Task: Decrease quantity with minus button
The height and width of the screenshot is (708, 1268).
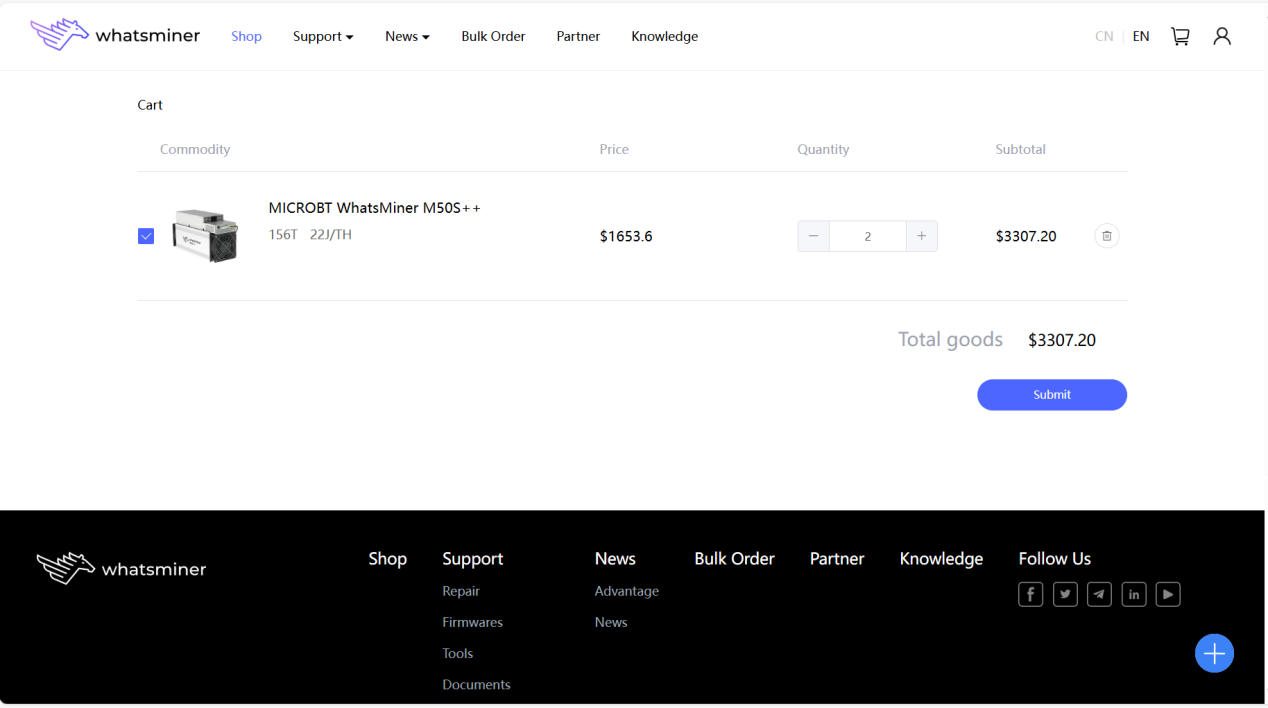Action: (x=814, y=236)
